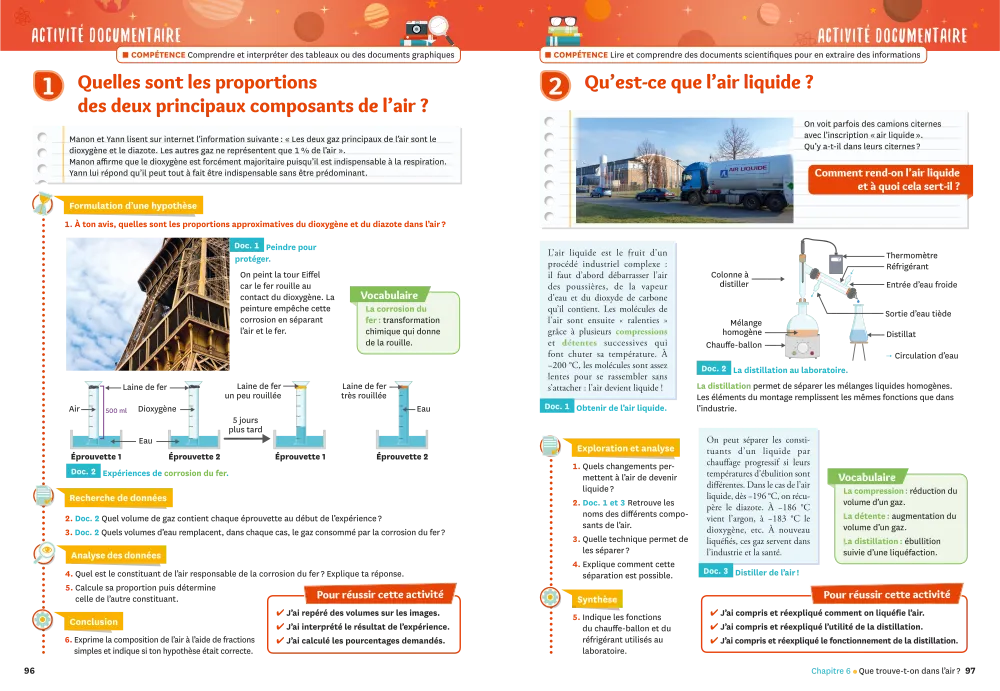Click the highlighted word 'compressions' in Doc. 1 text
Screen dimensions: 1000x691
pyautogui.click(x=642, y=331)
